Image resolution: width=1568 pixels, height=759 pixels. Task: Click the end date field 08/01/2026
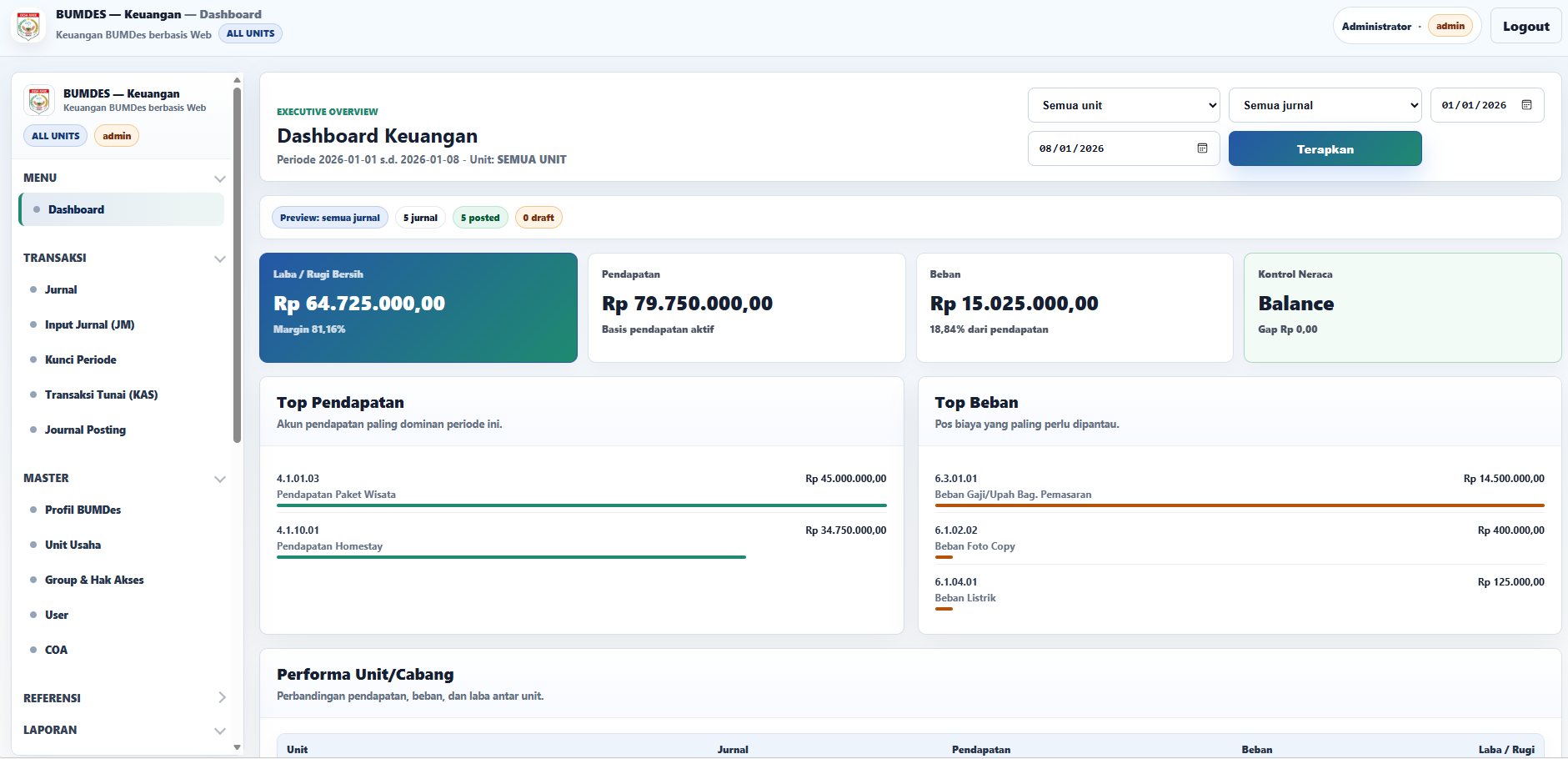1124,148
